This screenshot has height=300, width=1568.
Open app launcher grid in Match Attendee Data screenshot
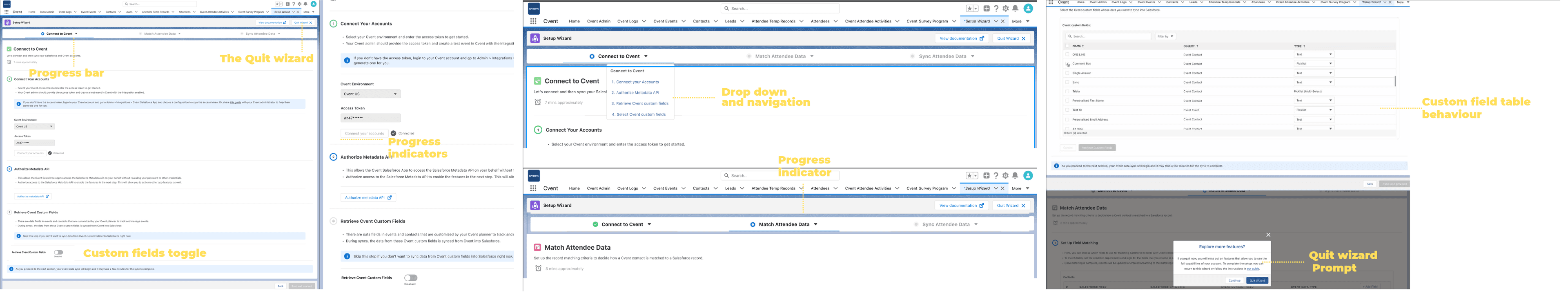(x=533, y=188)
